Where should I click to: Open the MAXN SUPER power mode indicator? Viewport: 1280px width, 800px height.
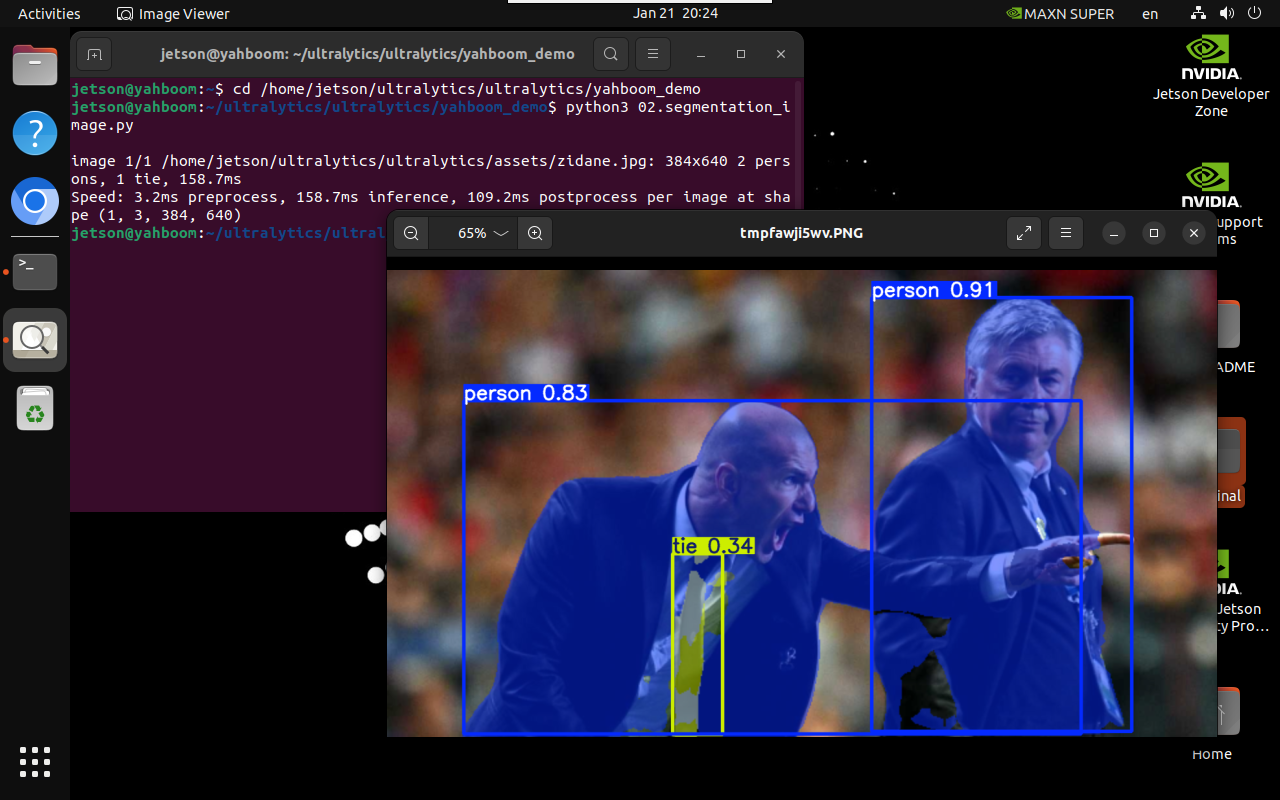click(1059, 14)
